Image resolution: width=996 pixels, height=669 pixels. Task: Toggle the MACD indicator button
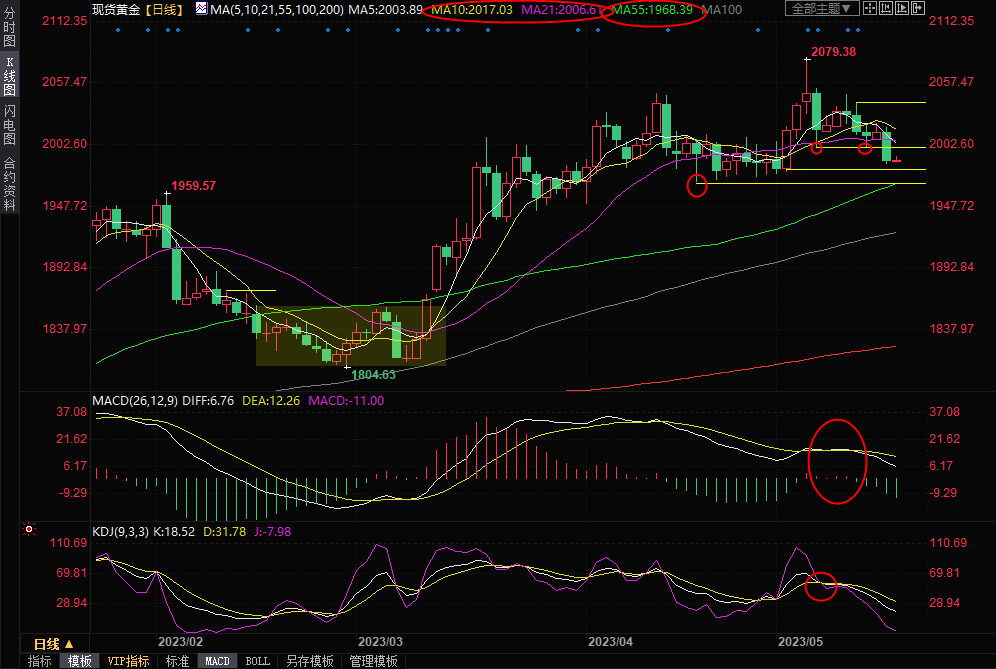click(217, 661)
